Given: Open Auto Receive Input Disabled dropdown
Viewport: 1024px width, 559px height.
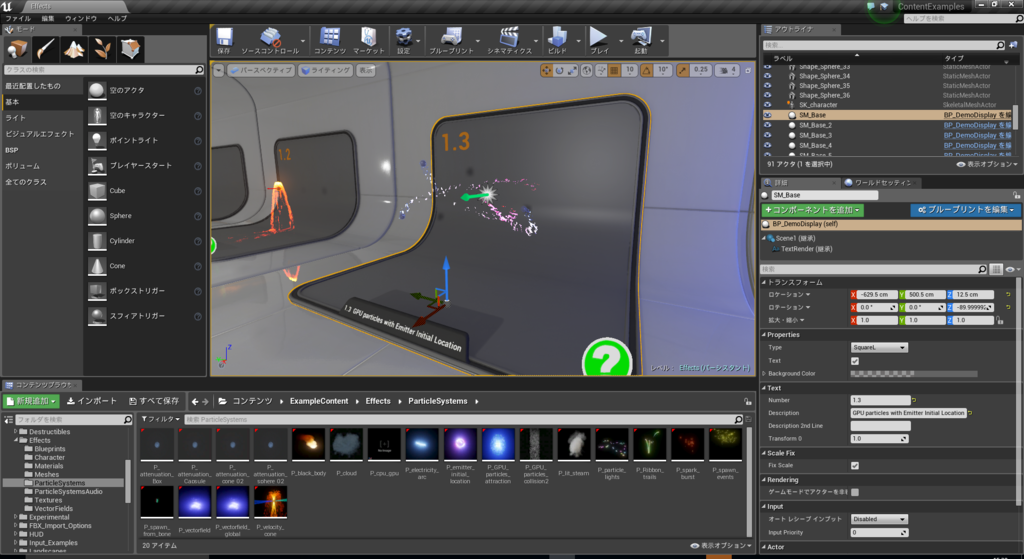Looking at the screenshot, I should click(879, 519).
